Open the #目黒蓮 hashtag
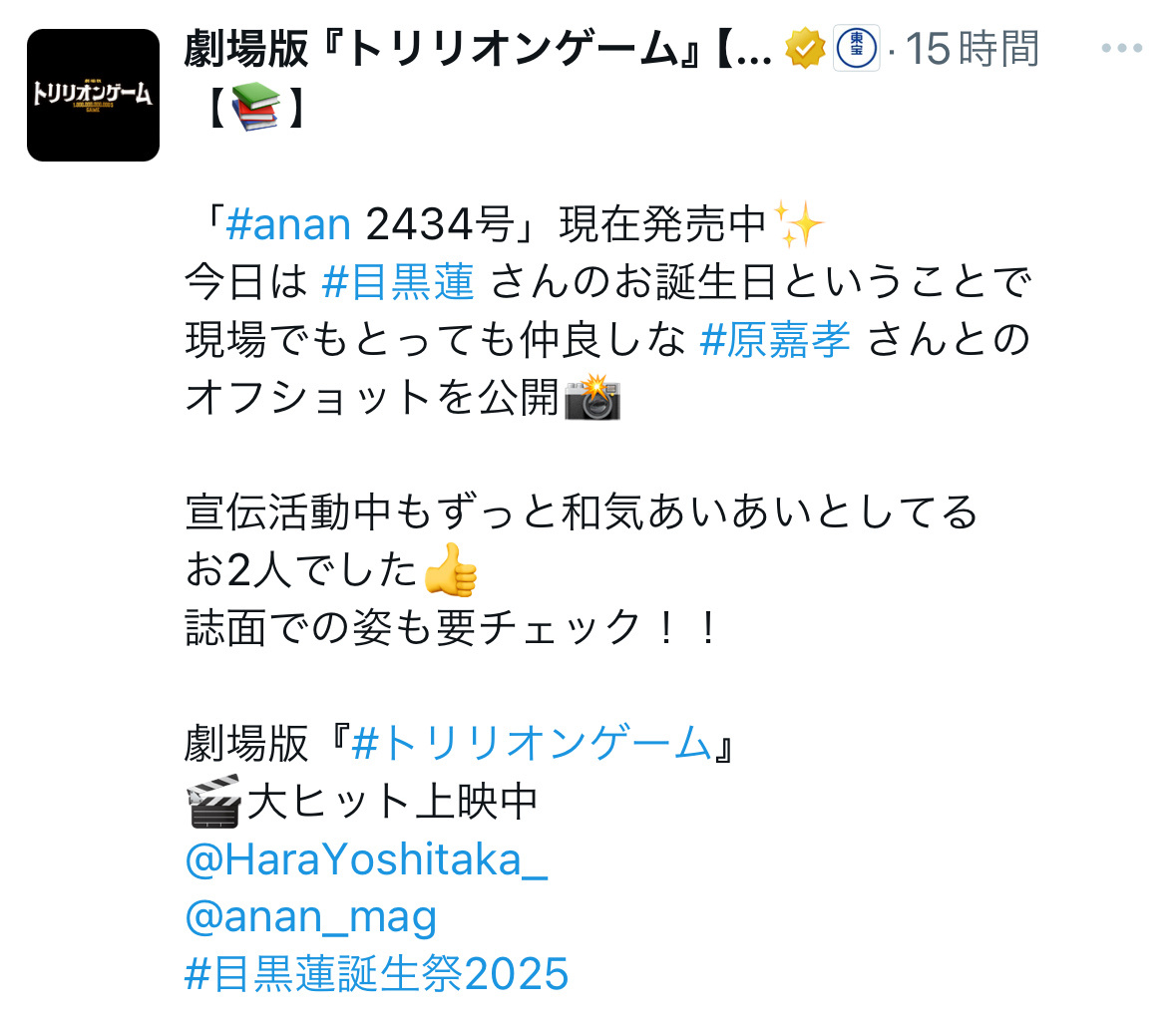The height and width of the screenshot is (1018, 1176). 398,282
